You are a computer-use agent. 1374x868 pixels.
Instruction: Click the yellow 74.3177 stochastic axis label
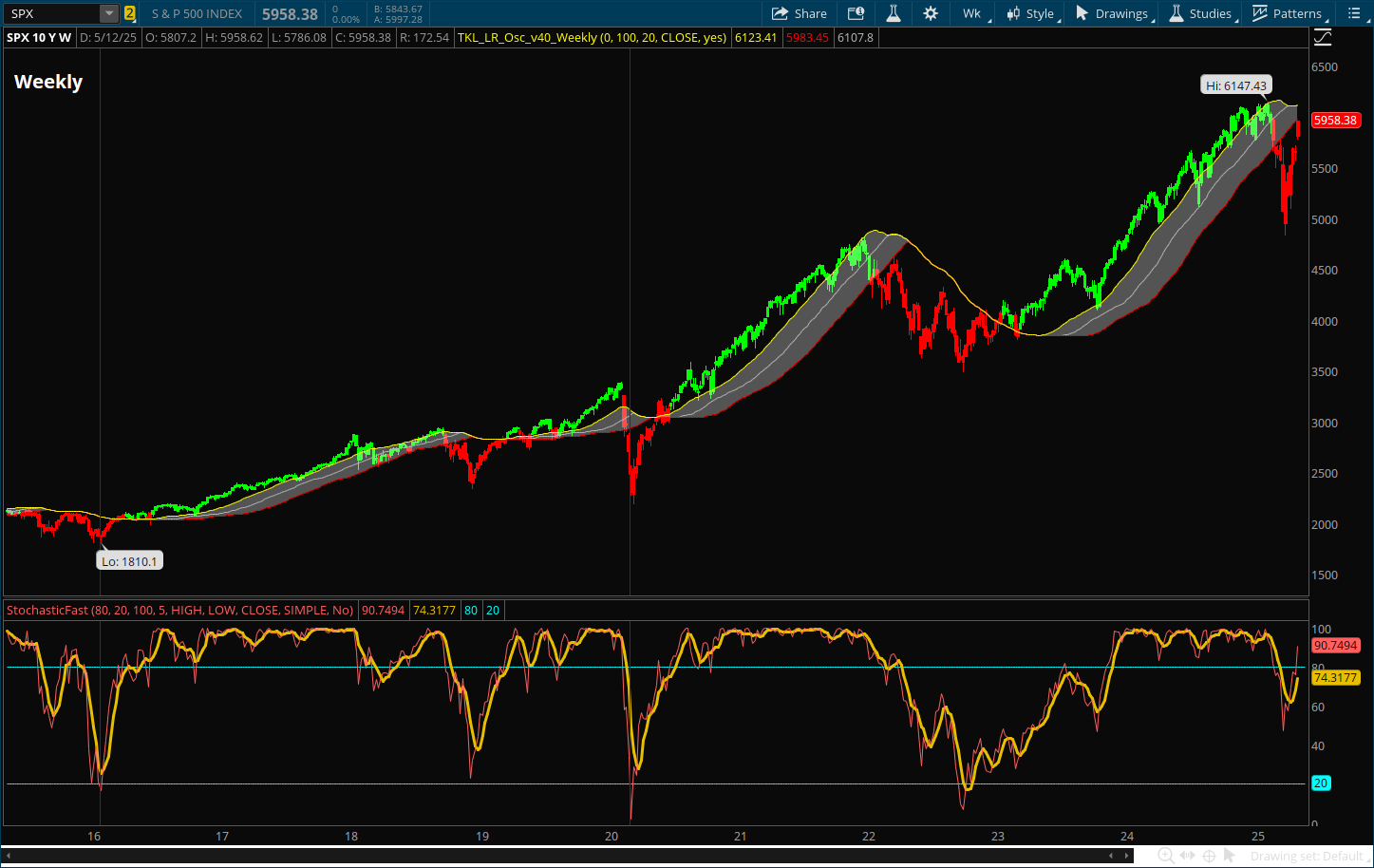tap(1335, 677)
